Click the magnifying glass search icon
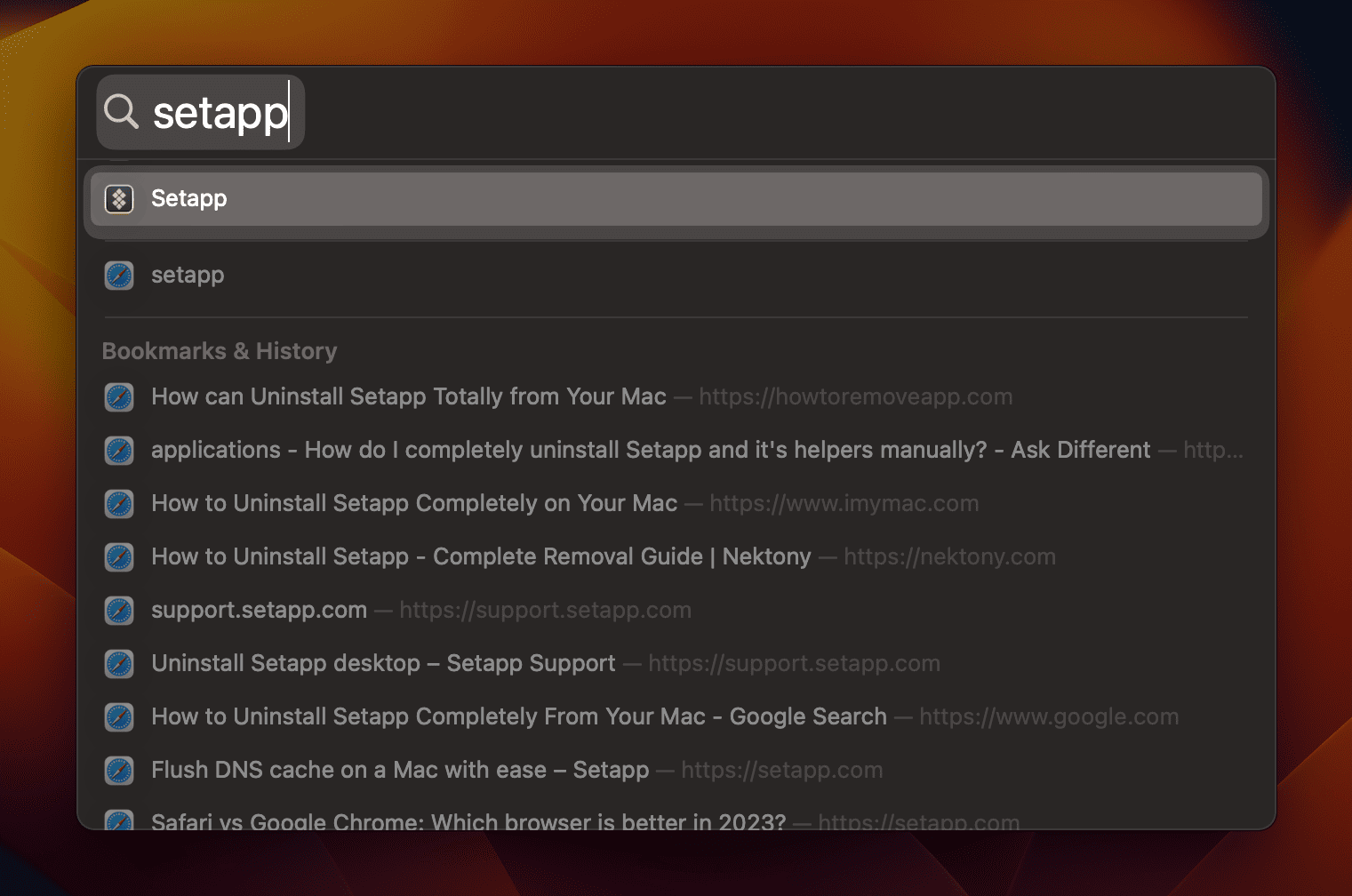Image resolution: width=1352 pixels, height=896 pixels. click(121, 112)
